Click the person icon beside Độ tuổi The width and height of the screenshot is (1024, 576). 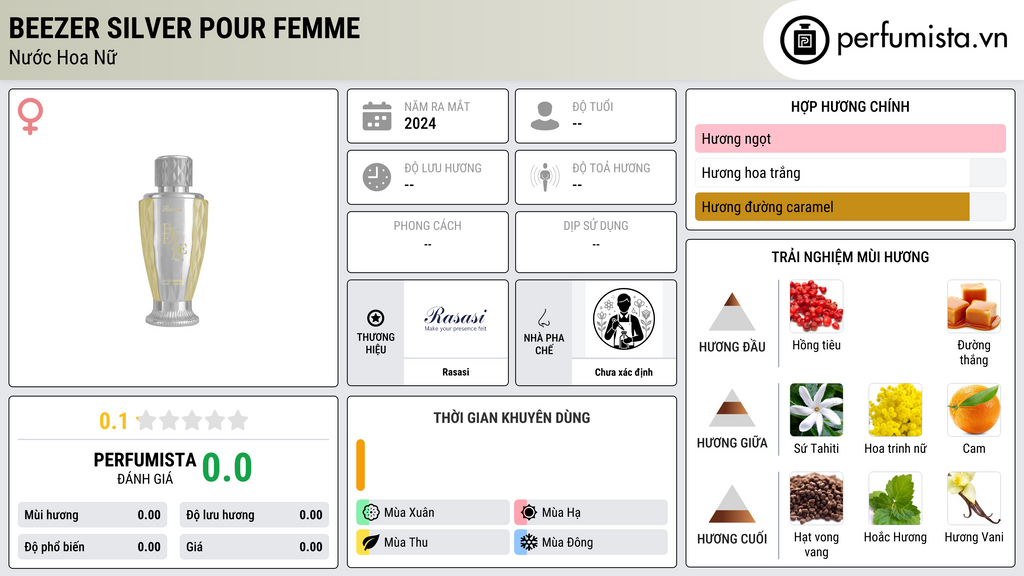coord(545,116)
